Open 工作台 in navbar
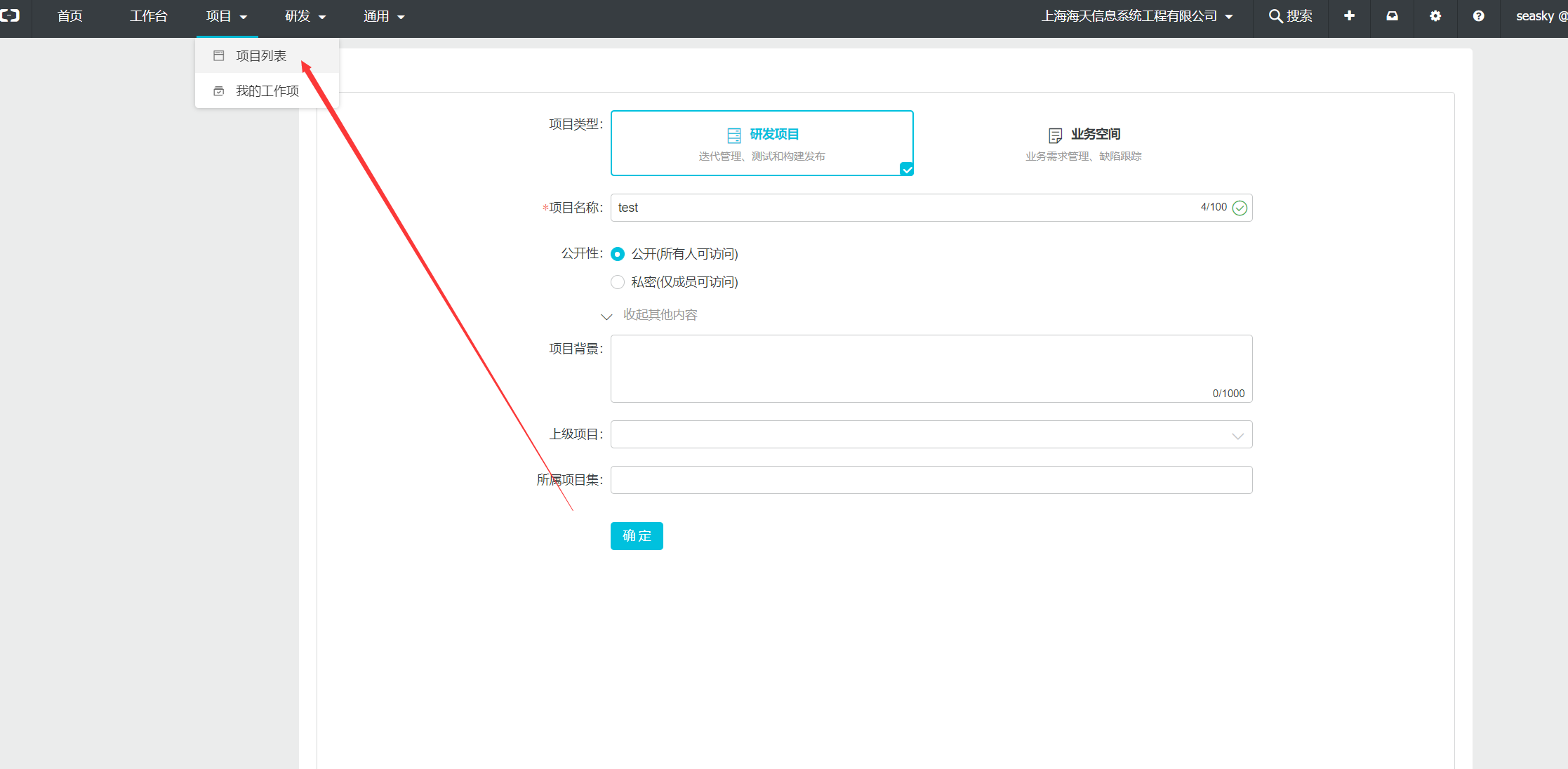This screenshot has width=1568, height=769. point(148,16)
